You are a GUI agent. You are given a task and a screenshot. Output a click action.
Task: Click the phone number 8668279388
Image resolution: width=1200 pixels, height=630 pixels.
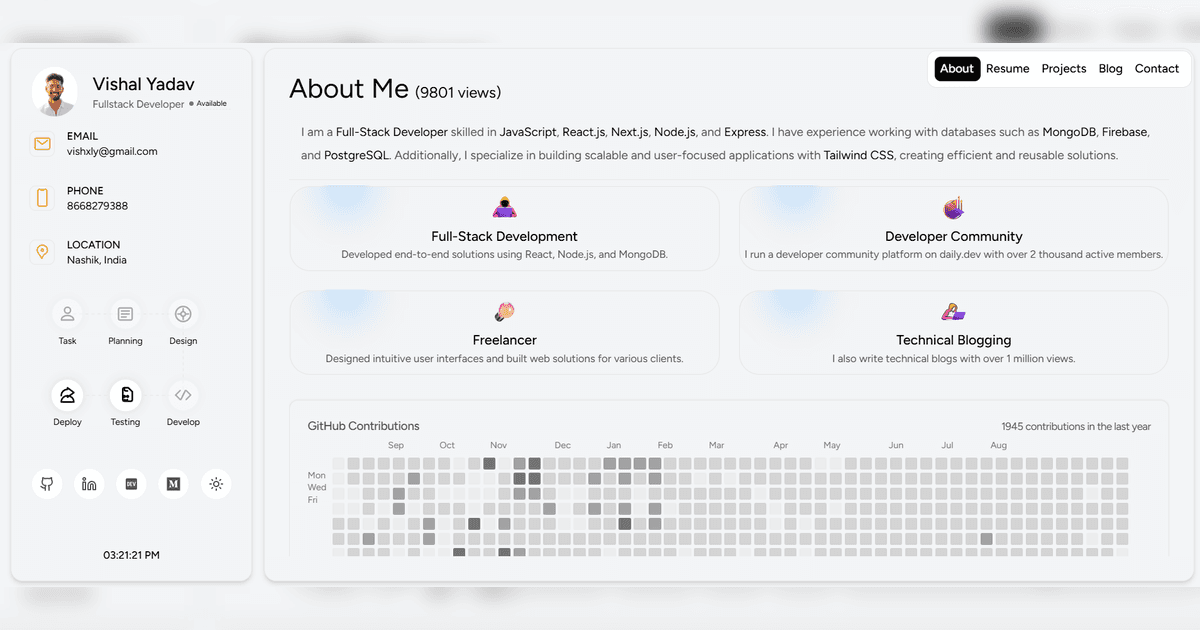97,206
